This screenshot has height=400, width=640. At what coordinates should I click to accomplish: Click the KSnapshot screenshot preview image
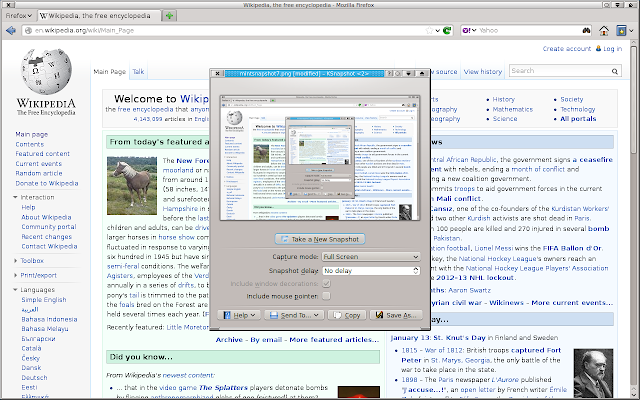pos(320,158)
